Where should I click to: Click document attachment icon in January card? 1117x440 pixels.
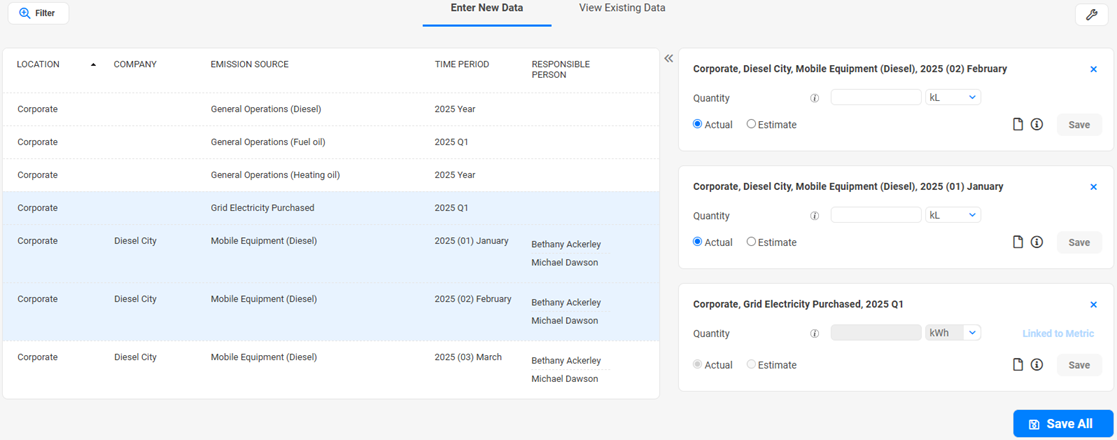pos(1019,242)
